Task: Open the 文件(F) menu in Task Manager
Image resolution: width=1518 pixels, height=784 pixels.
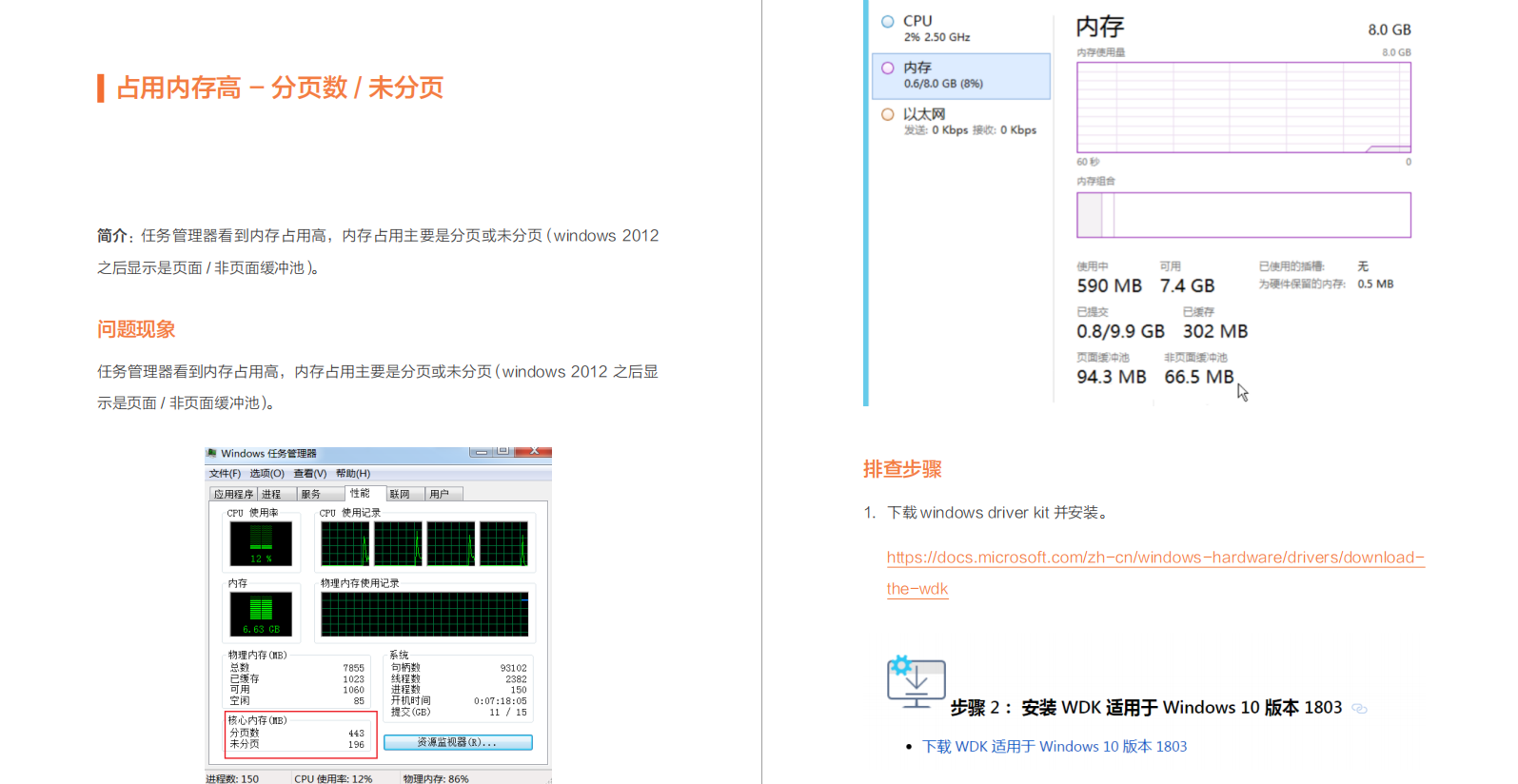Action: [x=225, y=474]
